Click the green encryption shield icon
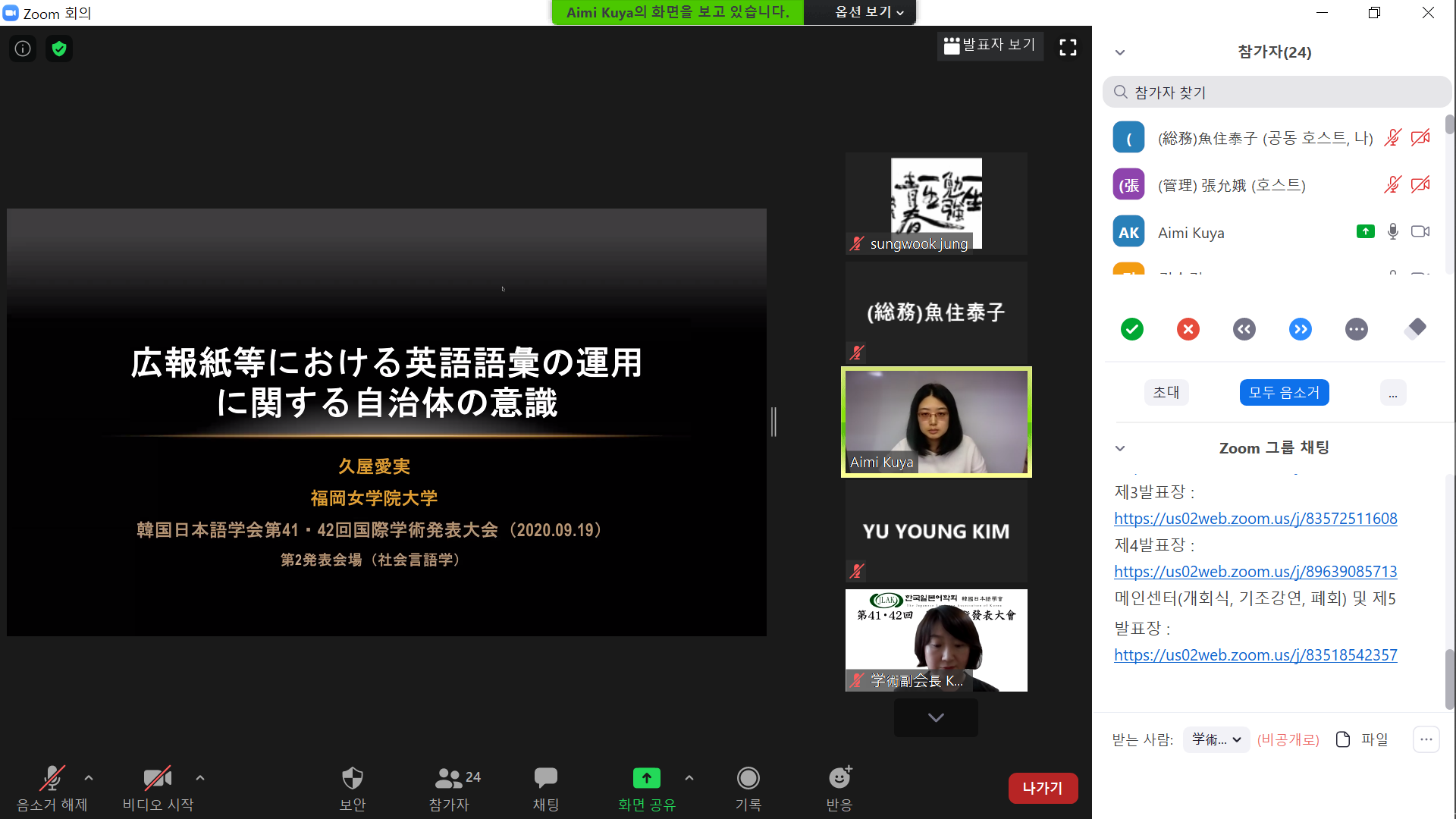1456x819 pixels. pos(59,49)
